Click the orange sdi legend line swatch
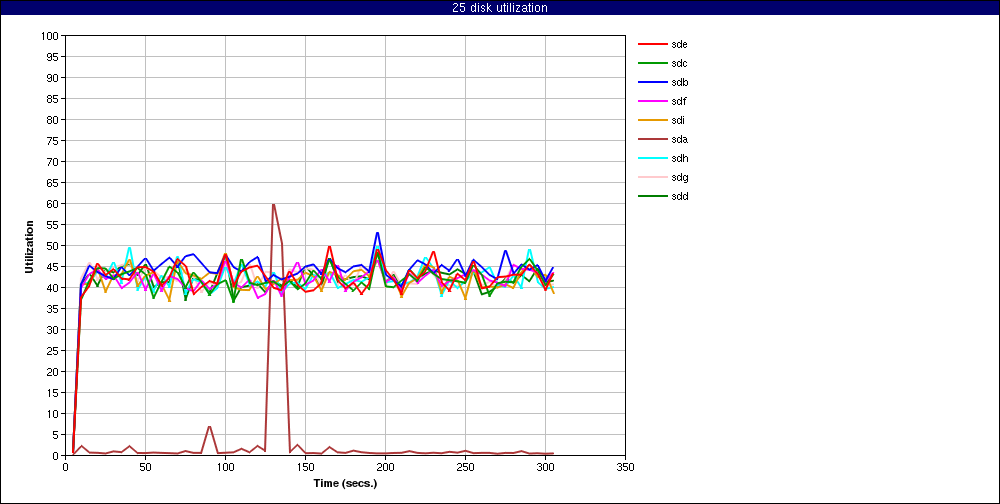The width and height of the screenshot is (1000, 504). pos(652,121)
